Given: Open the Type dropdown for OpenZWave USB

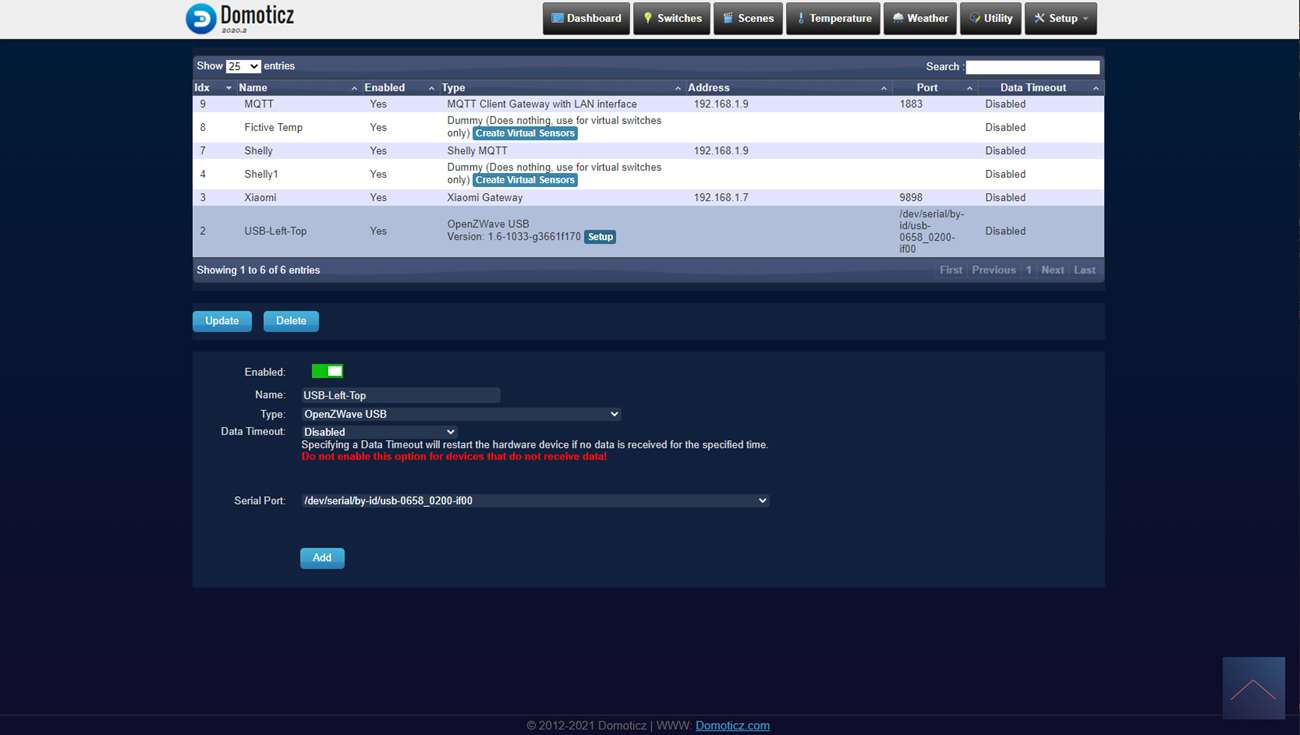Looking at the screenshot, I should click(461, 414).
